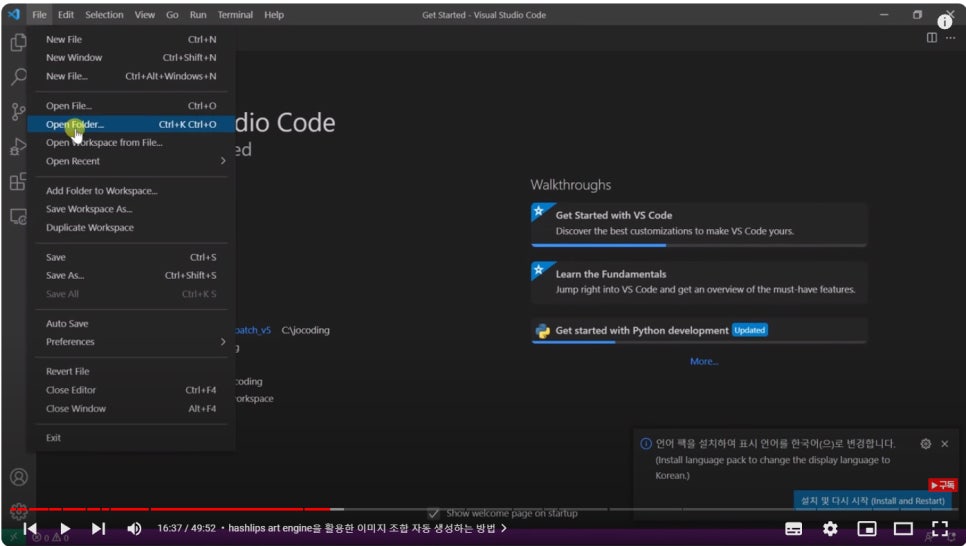Choose Open Workspace from File...
The image size is (966, 546).
[x=131, y=142]
